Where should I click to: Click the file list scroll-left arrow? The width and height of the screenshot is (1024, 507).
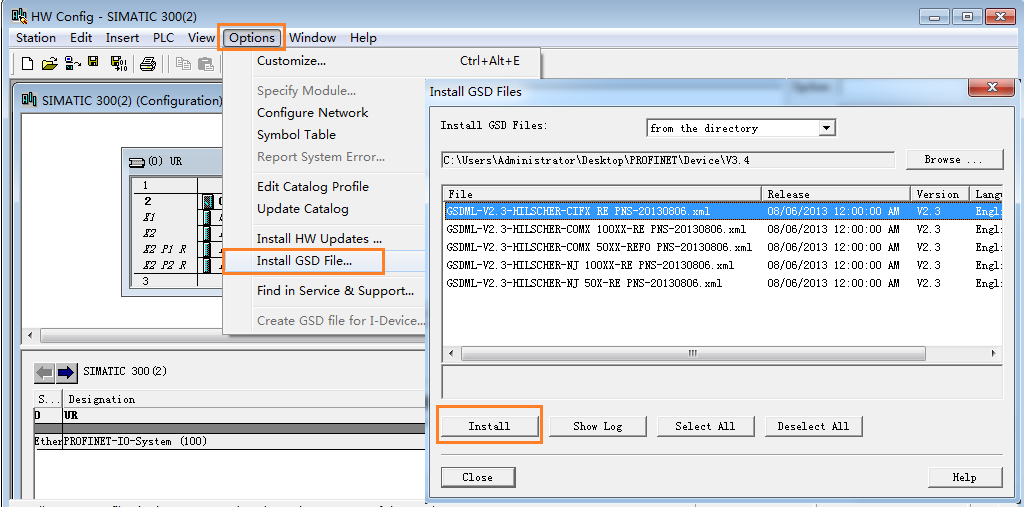click(451, 353)
